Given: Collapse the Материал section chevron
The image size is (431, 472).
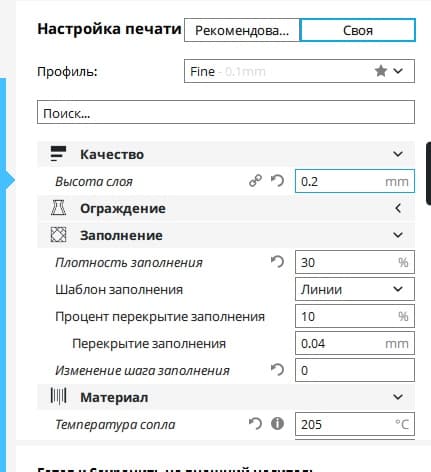Looking at the screenshot, I should (398, 397).
